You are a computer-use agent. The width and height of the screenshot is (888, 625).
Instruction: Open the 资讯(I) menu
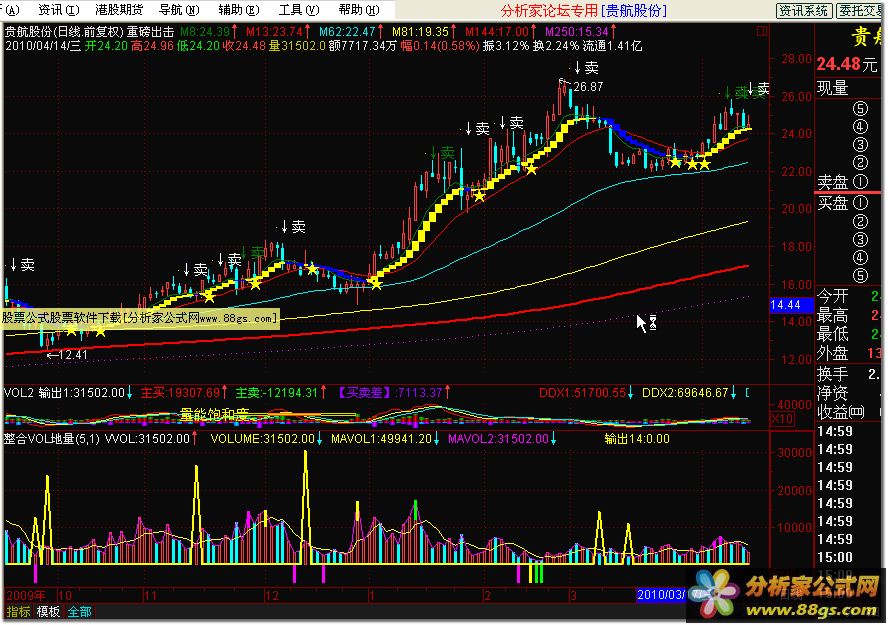click(x=58, y=10)
